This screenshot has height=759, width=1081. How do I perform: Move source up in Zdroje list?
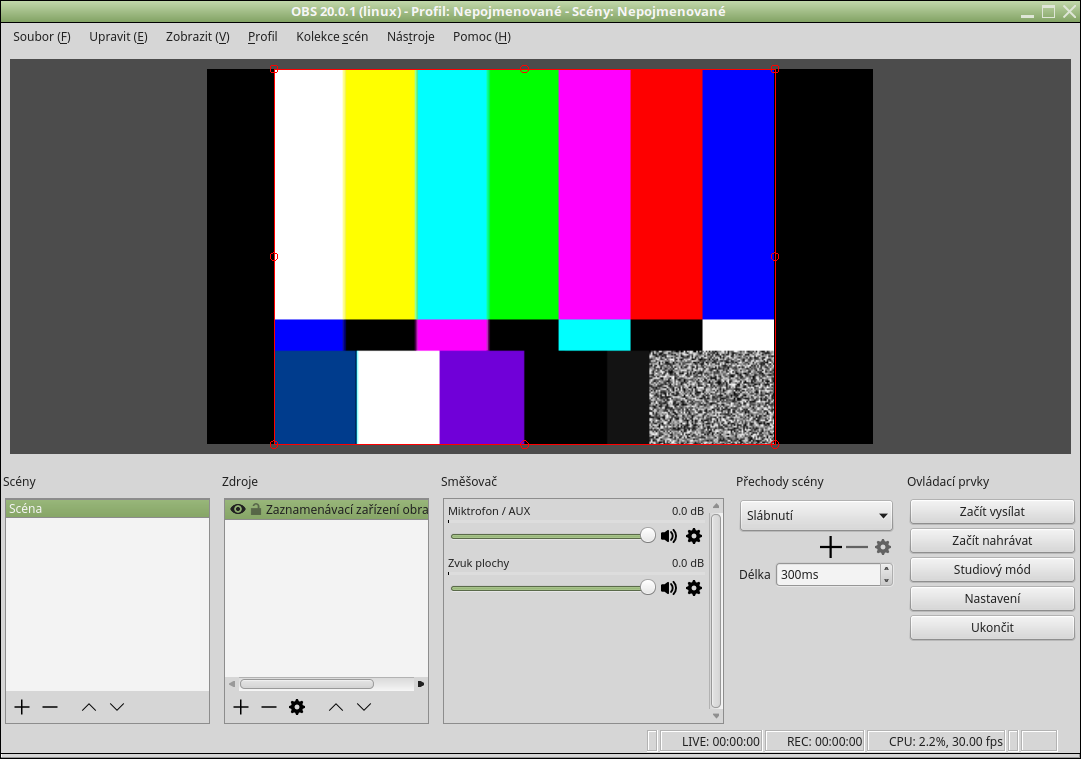click(x=336, y=707)
